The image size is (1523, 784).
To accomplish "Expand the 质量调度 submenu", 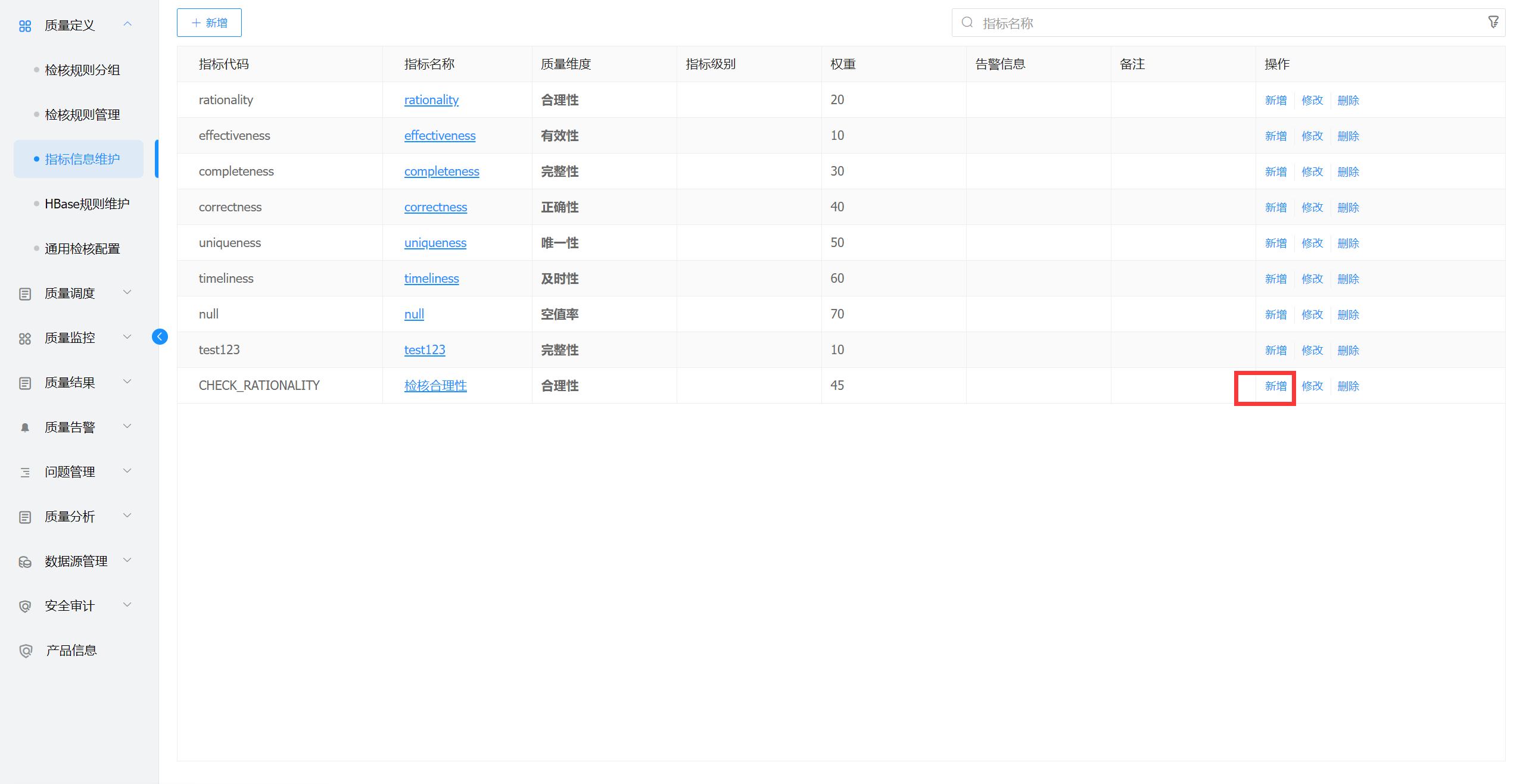I will [127, 292].
